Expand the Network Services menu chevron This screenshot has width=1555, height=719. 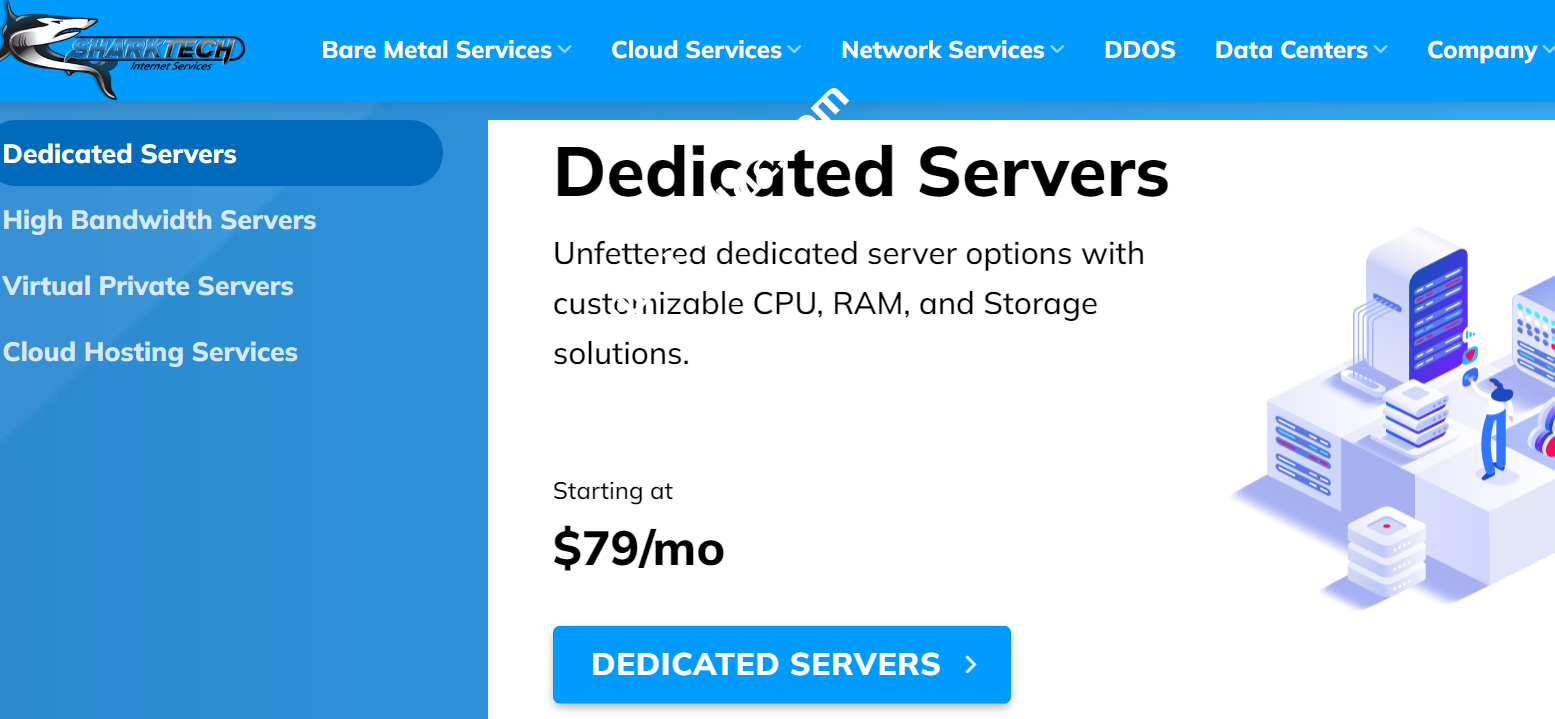pos(1059,48)
